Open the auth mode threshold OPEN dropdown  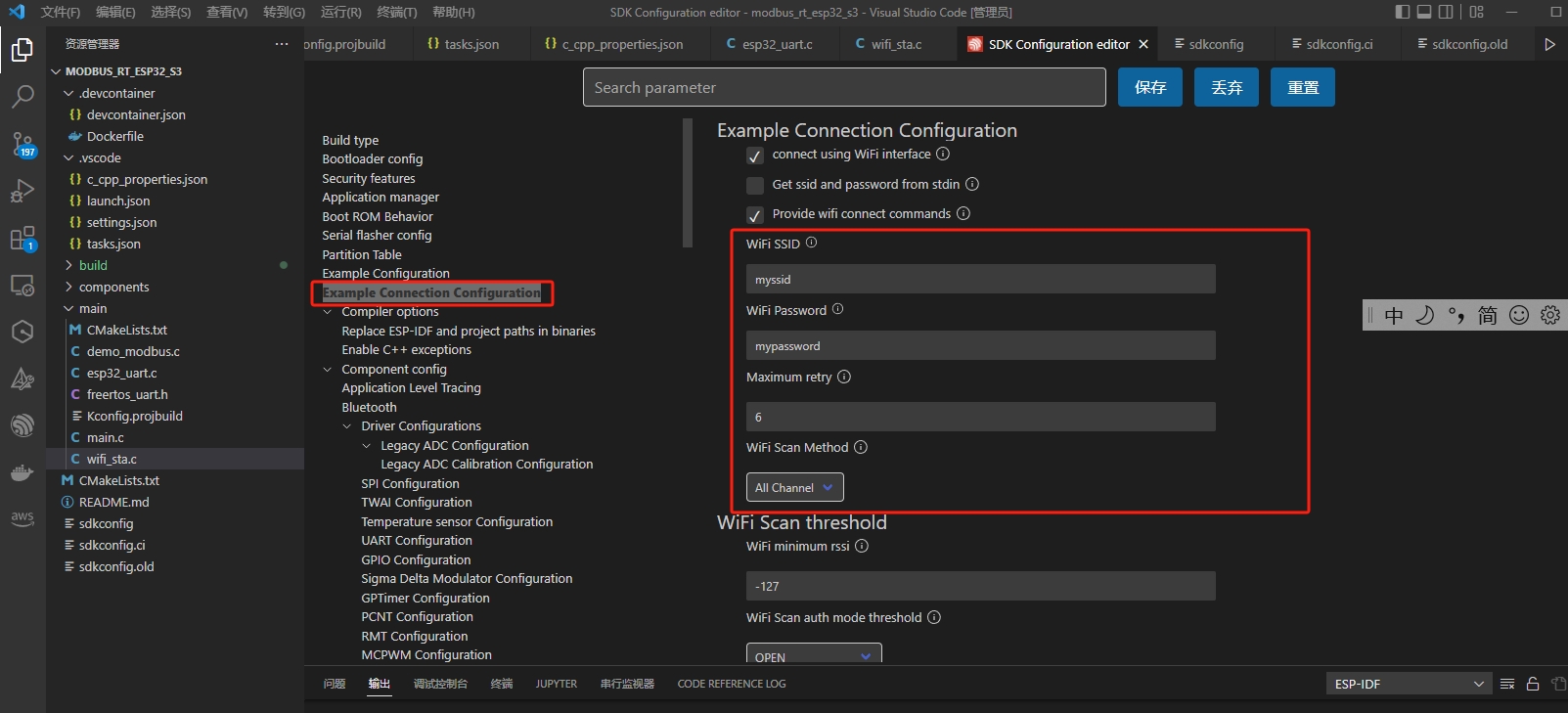(814, 653)
